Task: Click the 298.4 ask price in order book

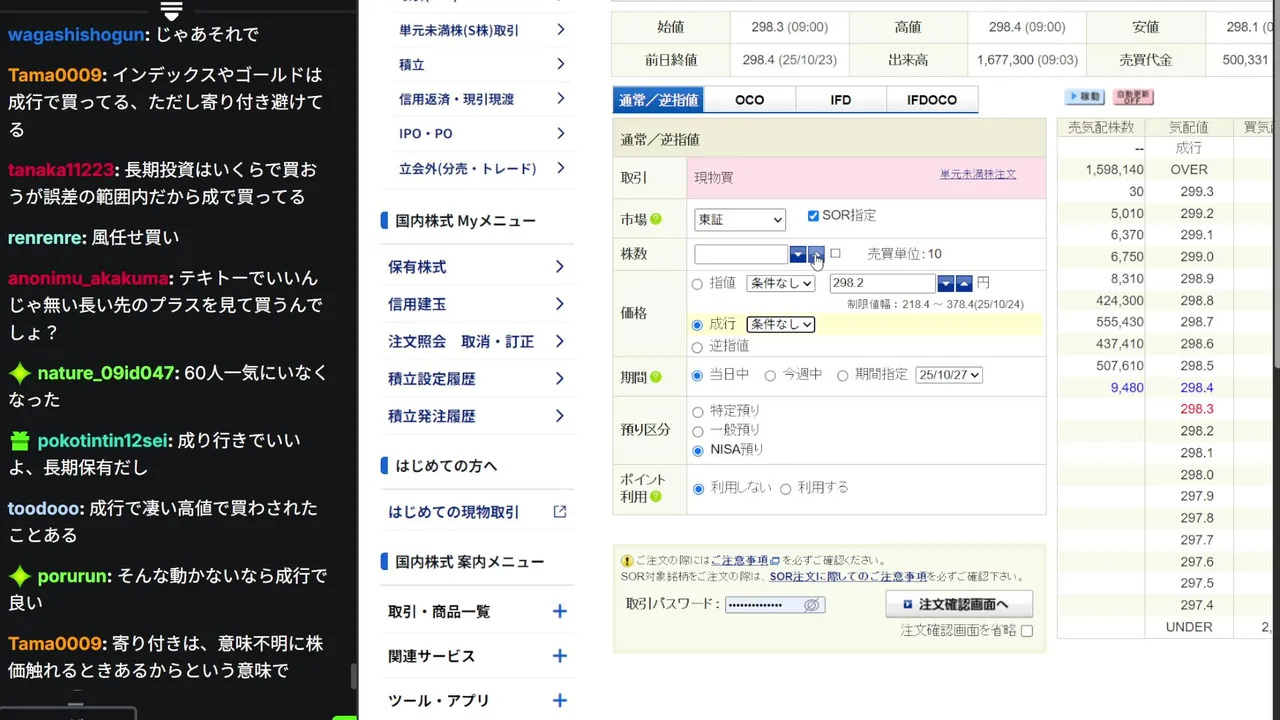Action: point(1196,388)
